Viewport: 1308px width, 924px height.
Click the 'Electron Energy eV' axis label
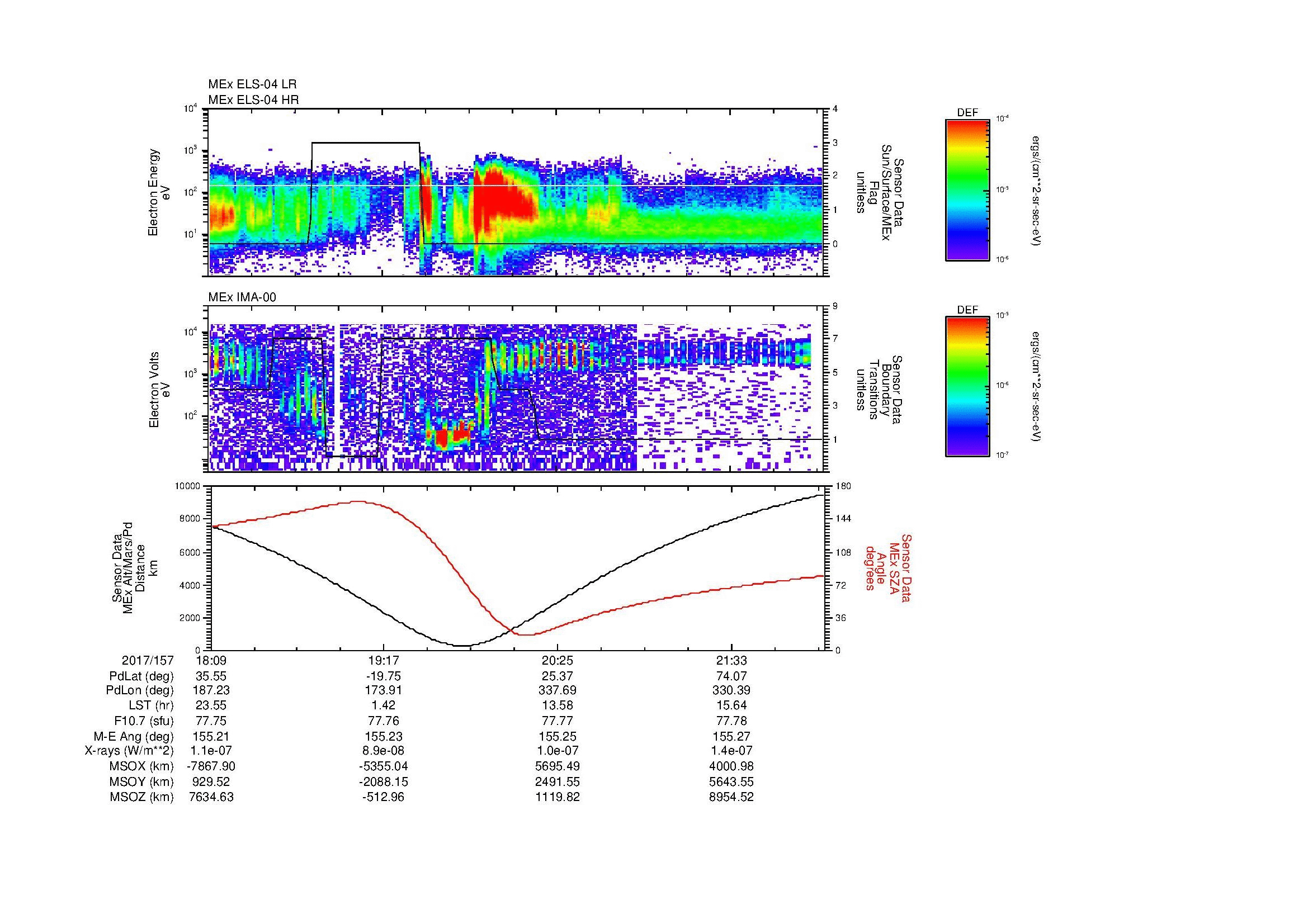pos(159,192)
